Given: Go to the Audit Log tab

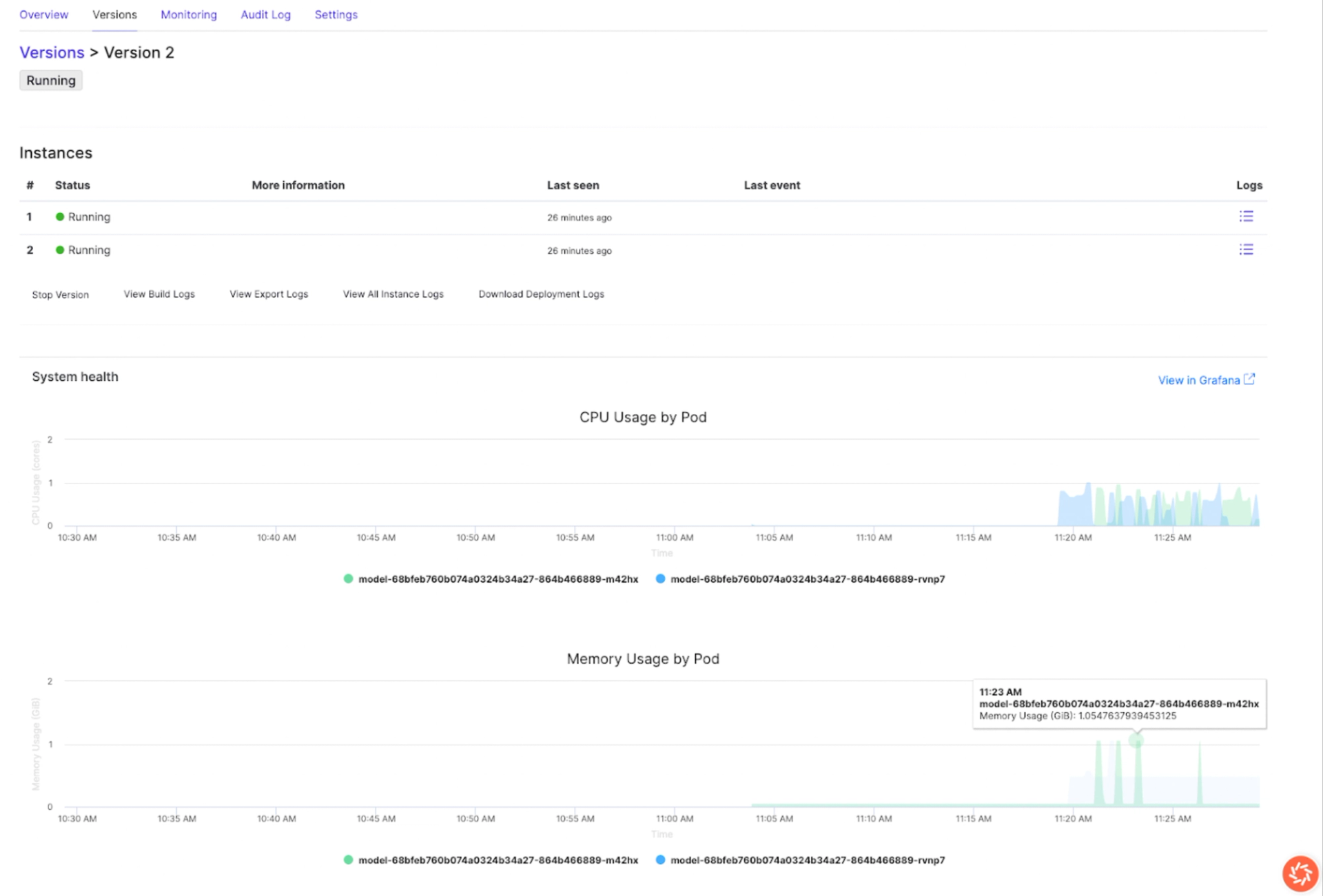Looking at the screenshot, I should tap(265, 14).
